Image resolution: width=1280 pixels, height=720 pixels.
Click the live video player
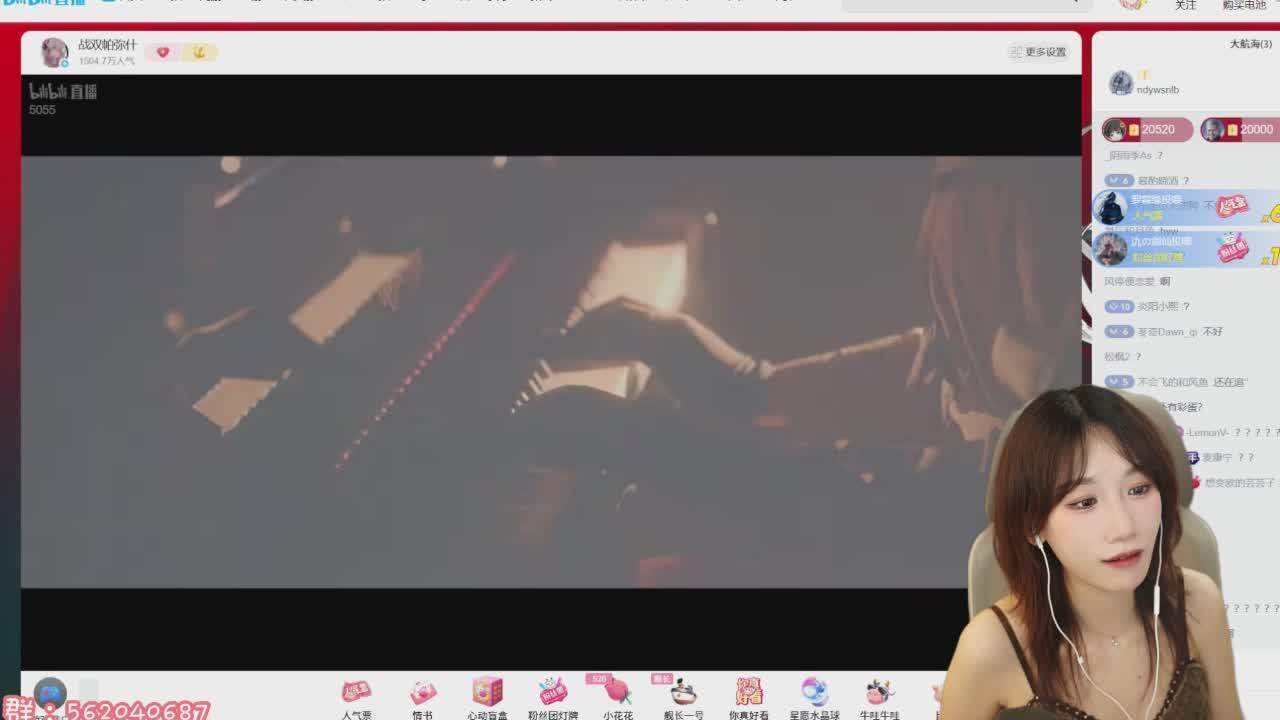point(551,372)
